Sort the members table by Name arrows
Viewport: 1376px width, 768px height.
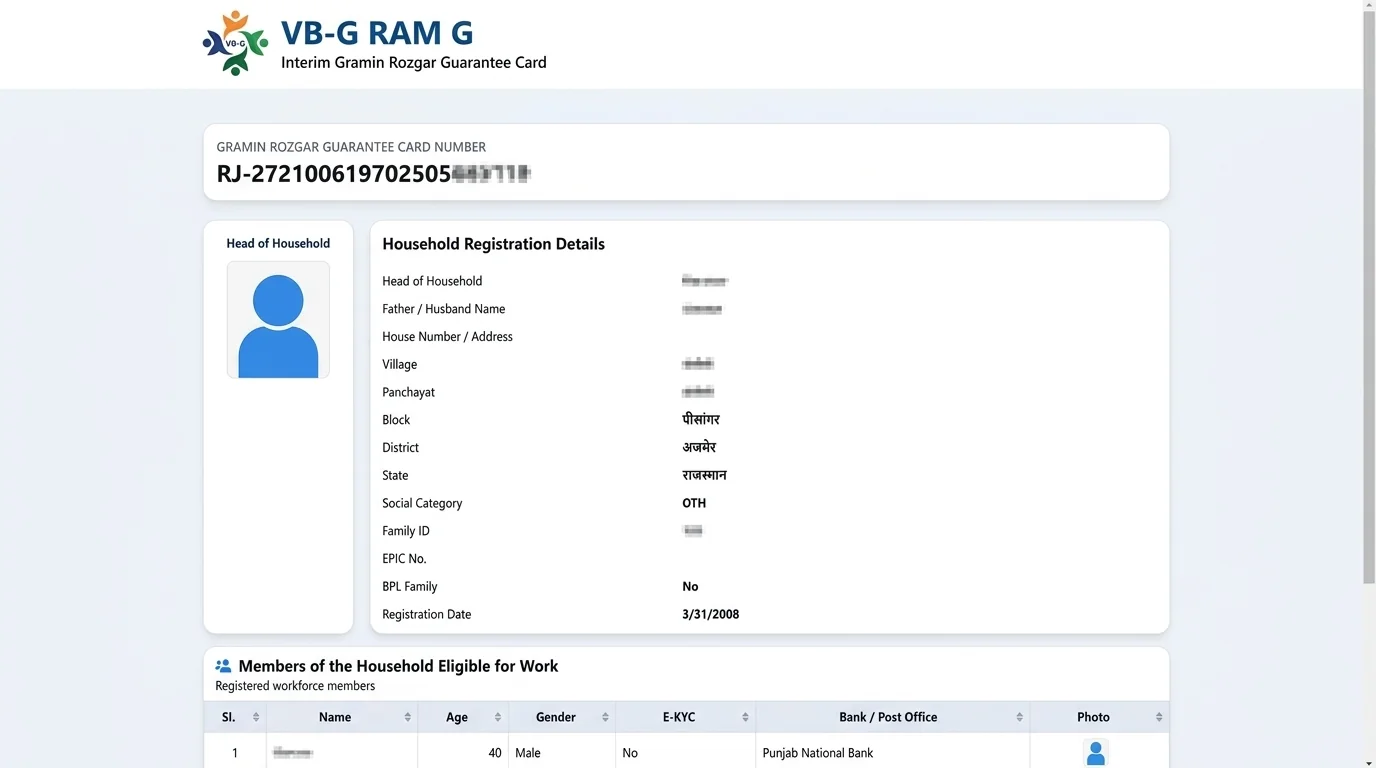(407, 717)
